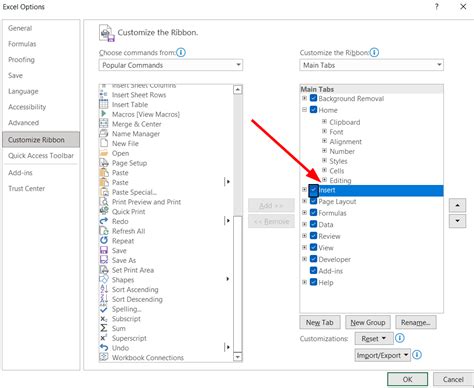Screen dimensions: 474x388
Task: Click the Move Down arrow button
Action: click(x=457, y=221)
